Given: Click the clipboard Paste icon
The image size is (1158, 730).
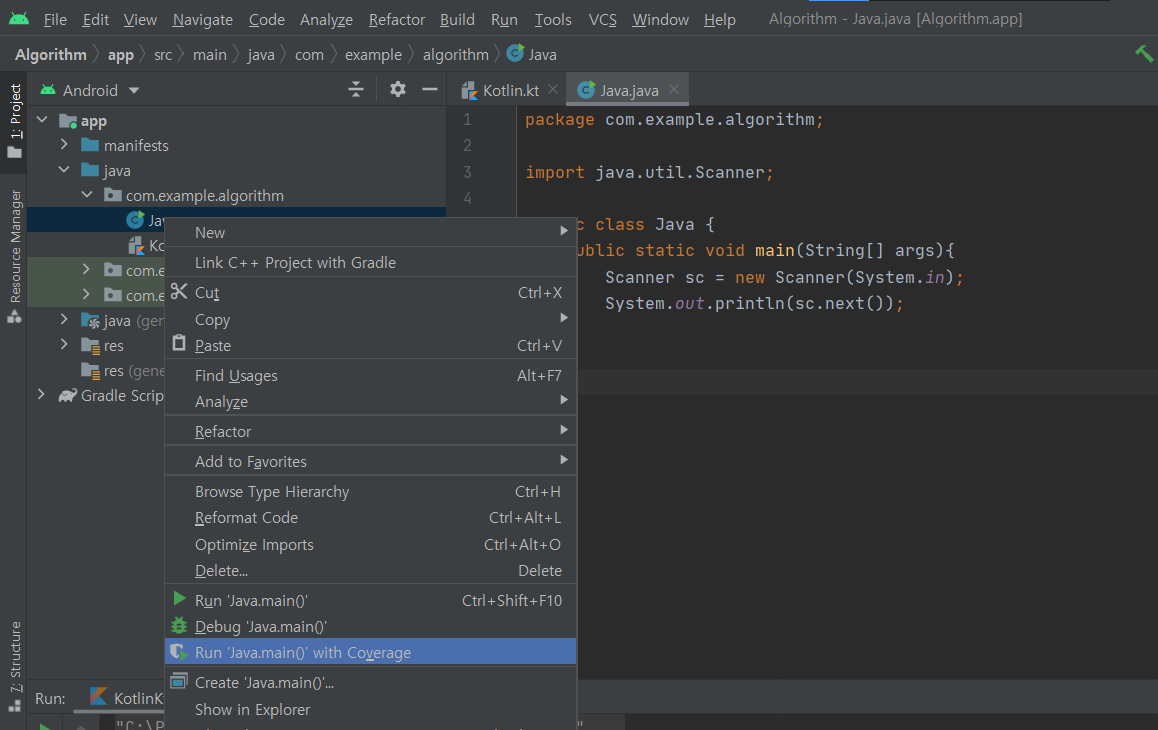Looking at the screenshot, I should 179,343.
